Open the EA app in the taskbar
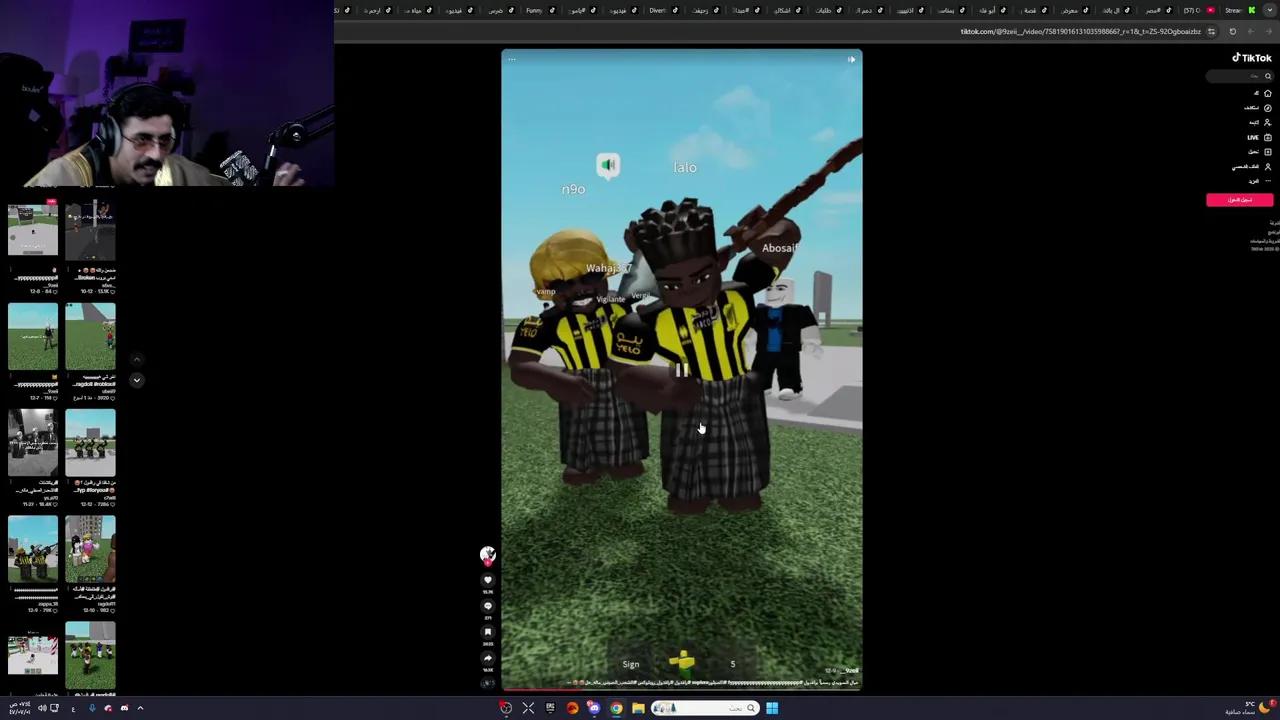The image size is (1280, 720). coord(572,708)
